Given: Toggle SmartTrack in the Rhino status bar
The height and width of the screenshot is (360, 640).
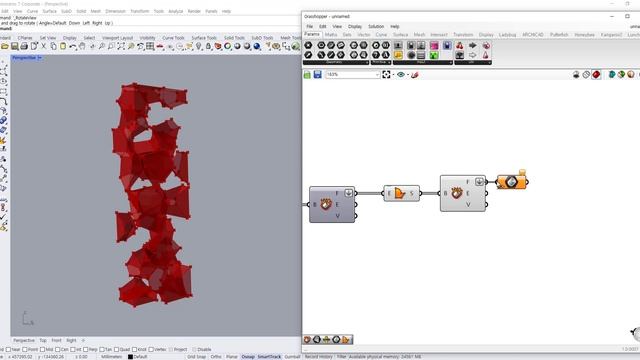Looking at the screenshot, I should [269, 357].
